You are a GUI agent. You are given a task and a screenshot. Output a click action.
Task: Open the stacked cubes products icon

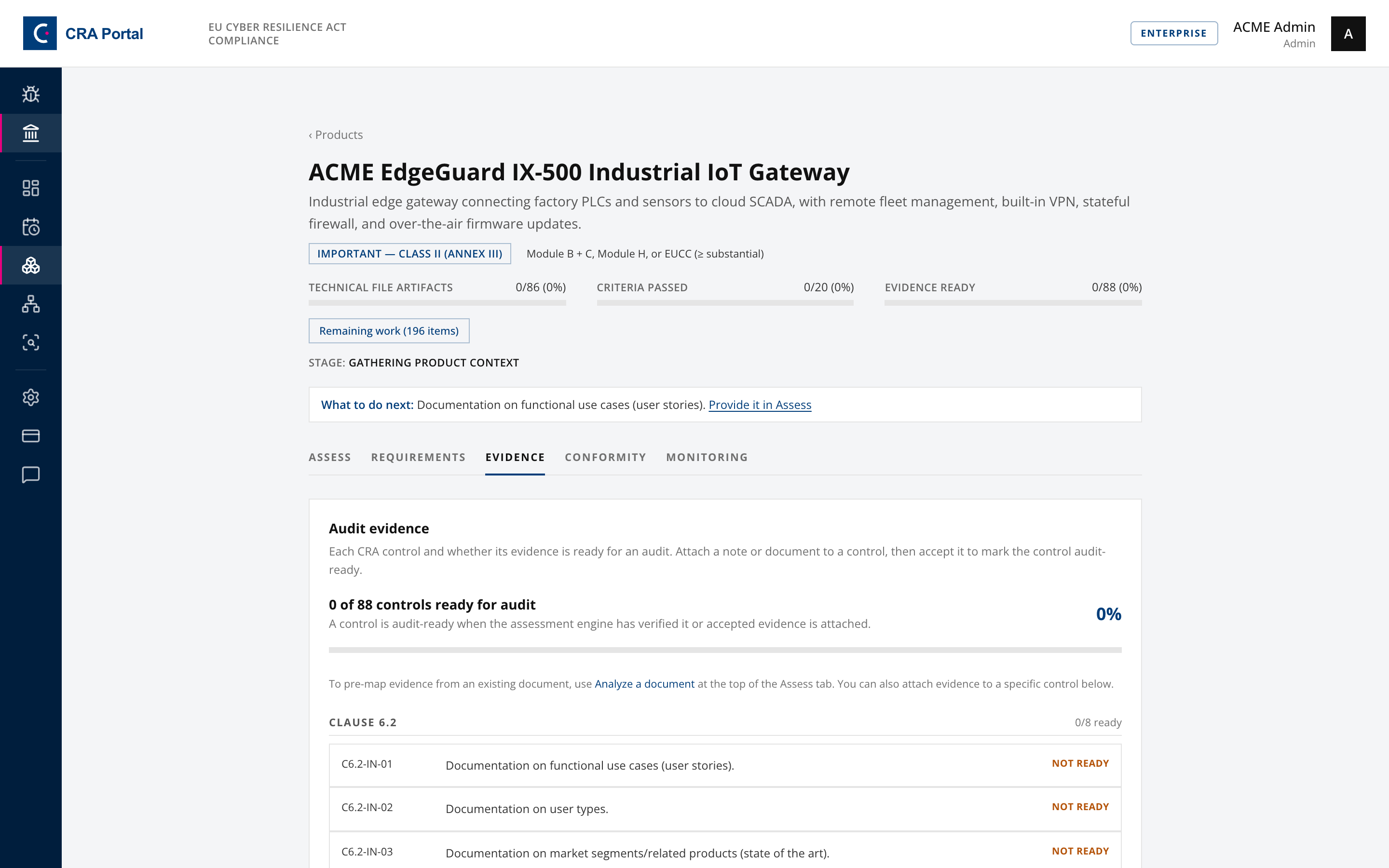[x=31, y=265]
